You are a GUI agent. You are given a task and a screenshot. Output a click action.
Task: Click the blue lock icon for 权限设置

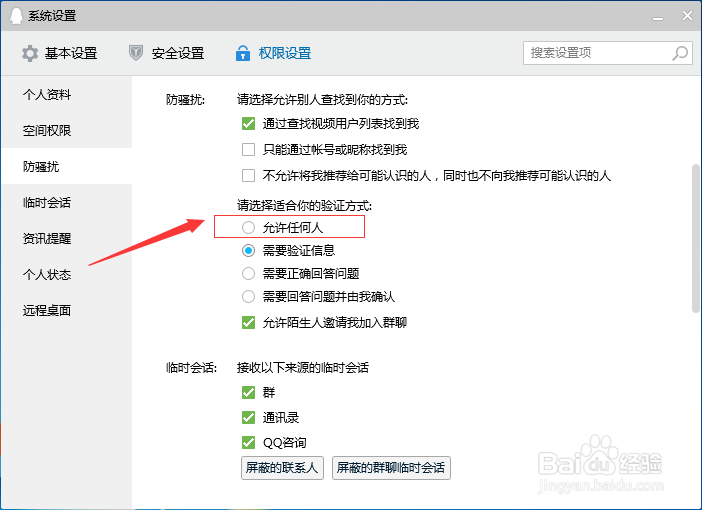click(x=243, y=53)
